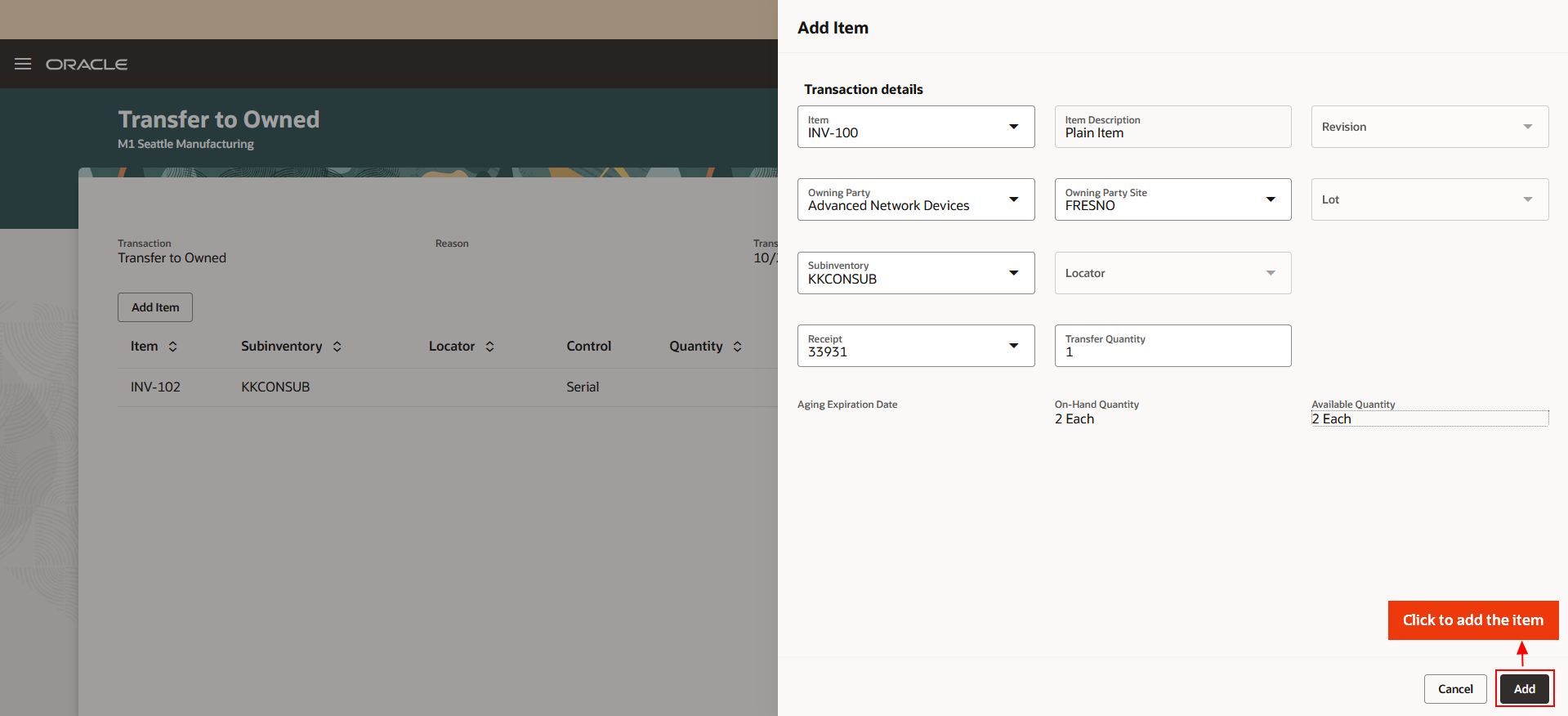The width and height of the screenshot is (1568, 716).
Task: Select the INV-102 item cell
Action: click(155, 387)
